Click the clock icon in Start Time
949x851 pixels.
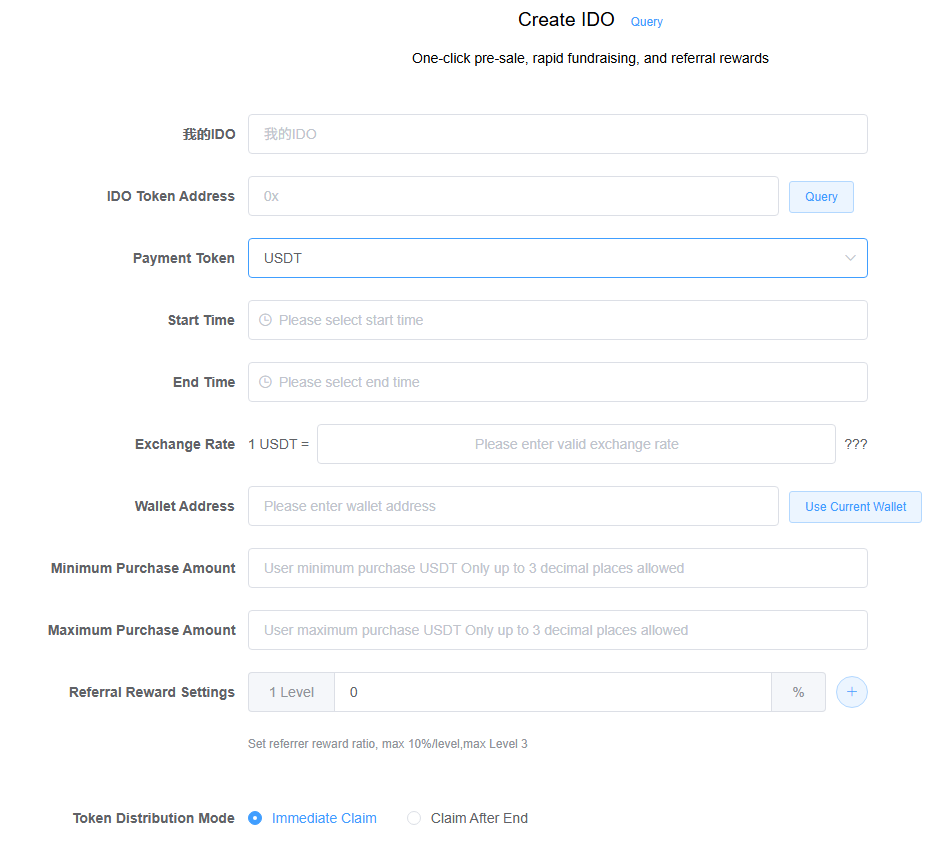[265, 320]
